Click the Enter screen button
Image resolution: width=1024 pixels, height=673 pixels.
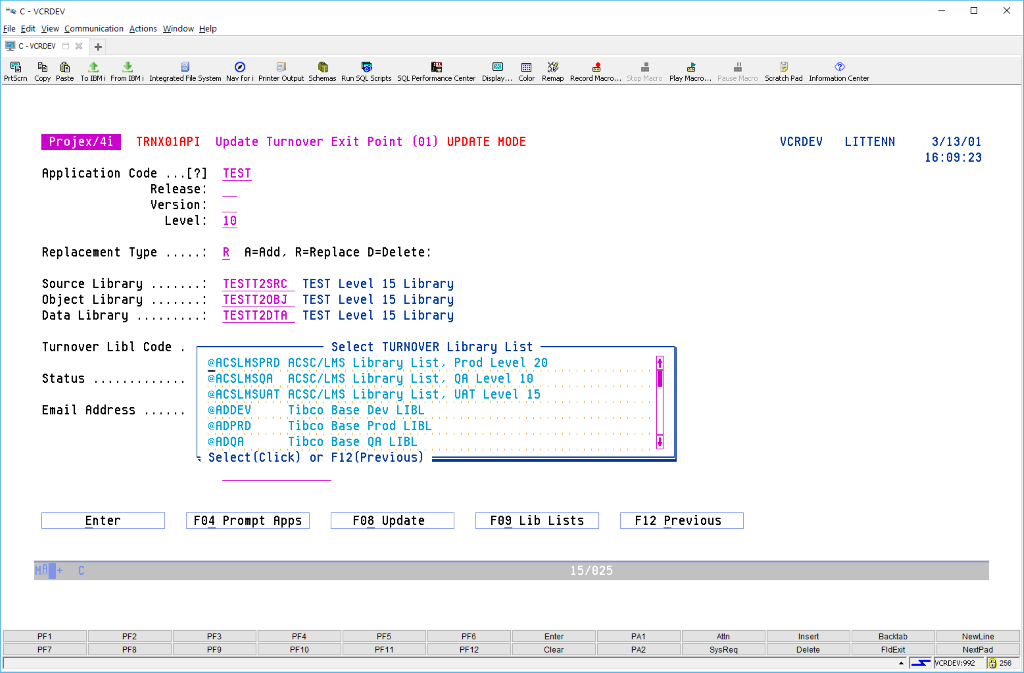(103, 520)
